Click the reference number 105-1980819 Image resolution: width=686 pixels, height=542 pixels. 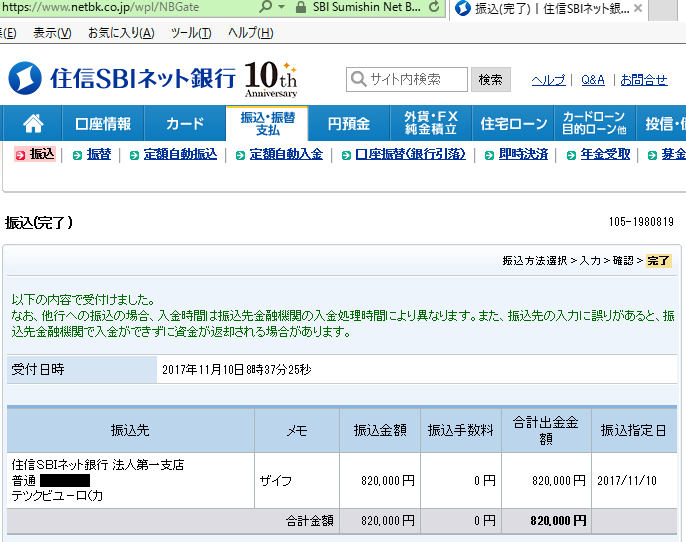[x=641, y=222]
